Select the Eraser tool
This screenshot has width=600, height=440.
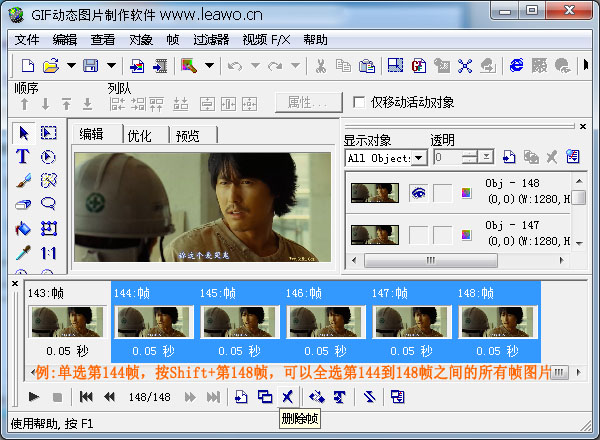23,204
